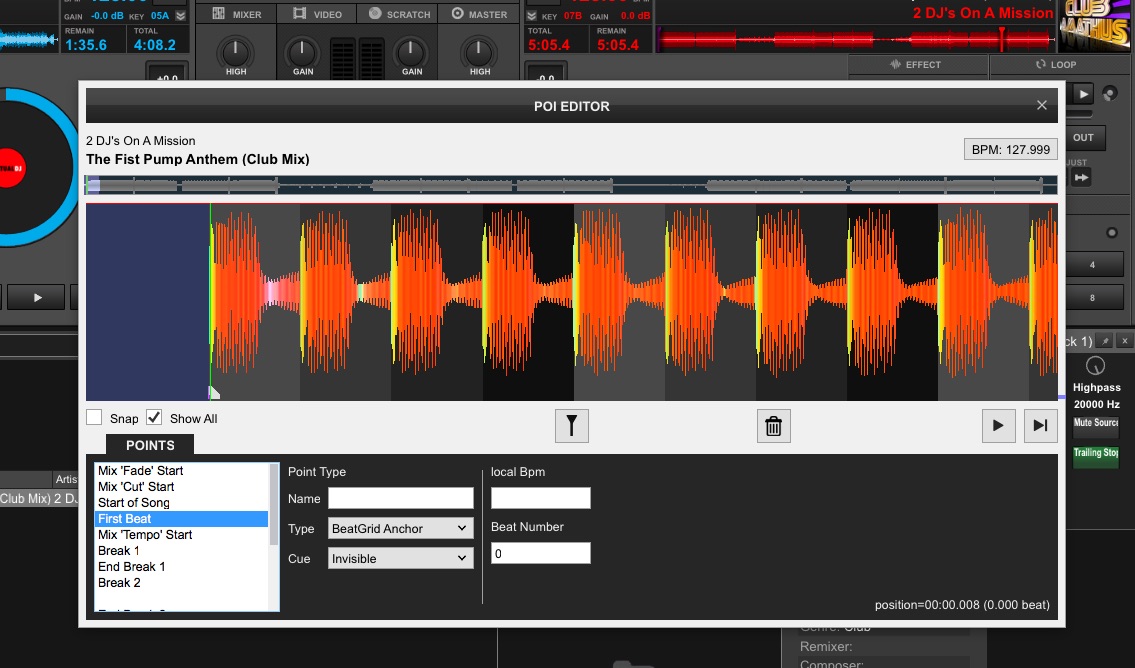
Task: Click the left deck 05A key value
Action: [x=160, y=15]
